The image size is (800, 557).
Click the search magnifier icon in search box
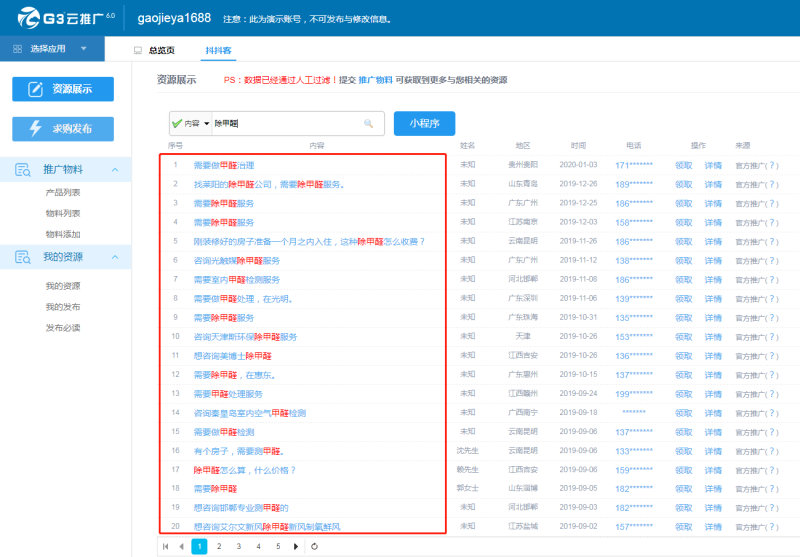coord(368,123)
